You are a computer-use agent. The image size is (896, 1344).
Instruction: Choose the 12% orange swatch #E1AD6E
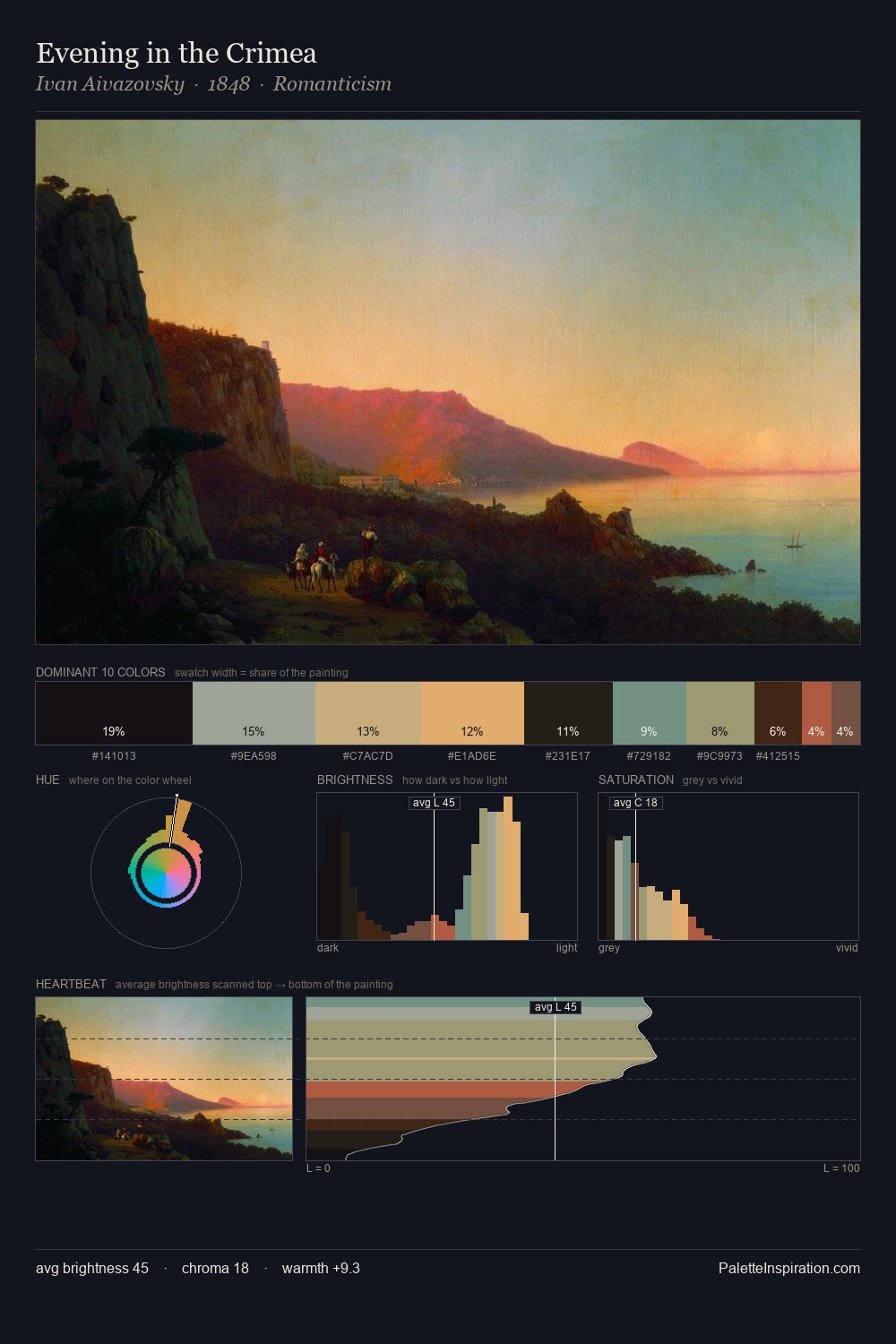pos(472,713)
